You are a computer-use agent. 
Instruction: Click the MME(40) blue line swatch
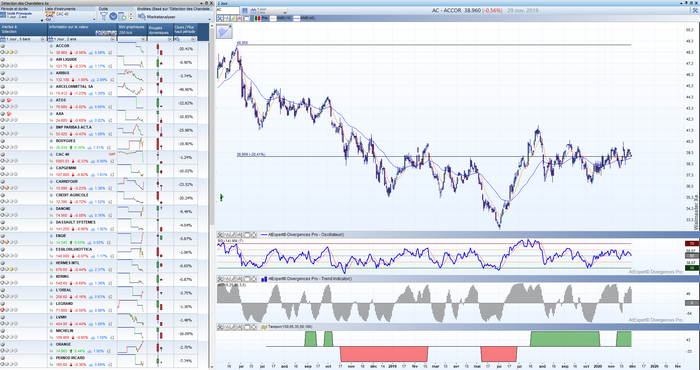coord(296,18)
